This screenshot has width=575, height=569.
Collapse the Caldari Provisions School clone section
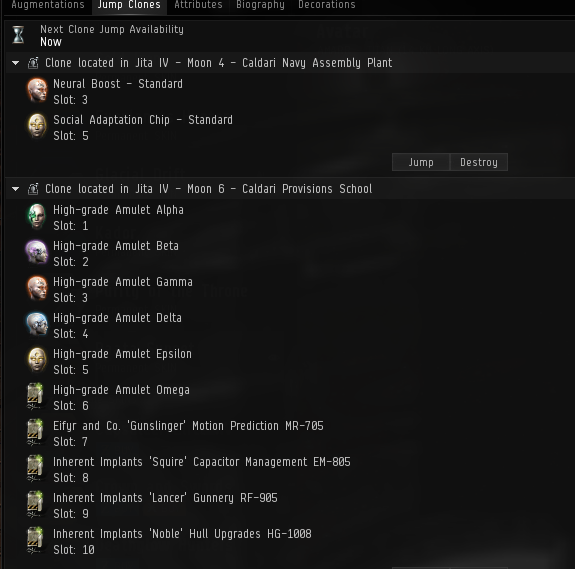15,189
